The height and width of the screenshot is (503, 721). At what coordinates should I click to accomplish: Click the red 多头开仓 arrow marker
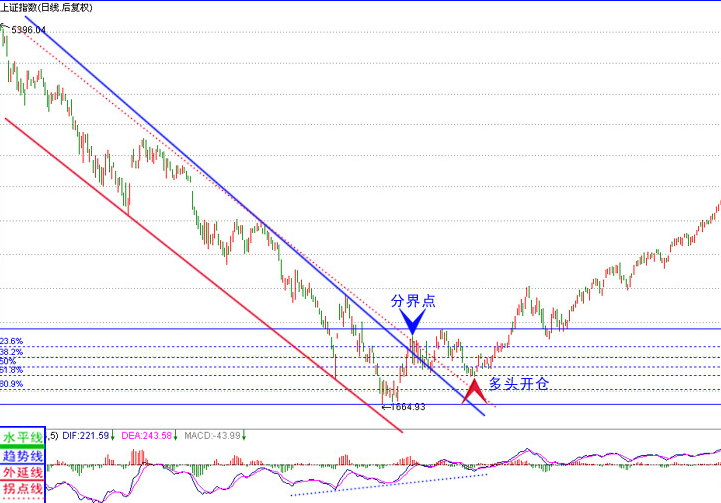coord(473,386)
